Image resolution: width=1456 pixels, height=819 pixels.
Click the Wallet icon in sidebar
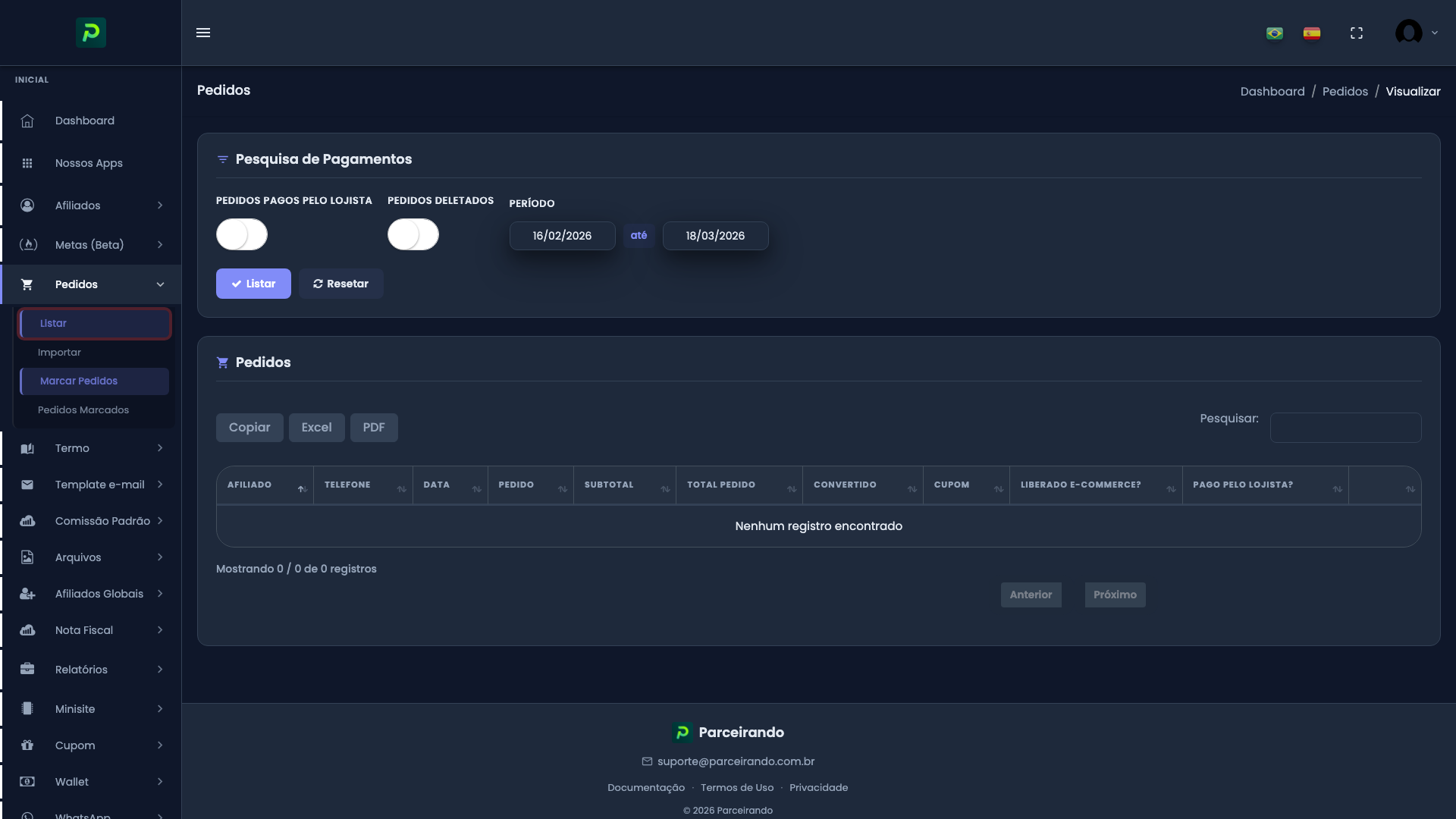[x=27, y=782]
